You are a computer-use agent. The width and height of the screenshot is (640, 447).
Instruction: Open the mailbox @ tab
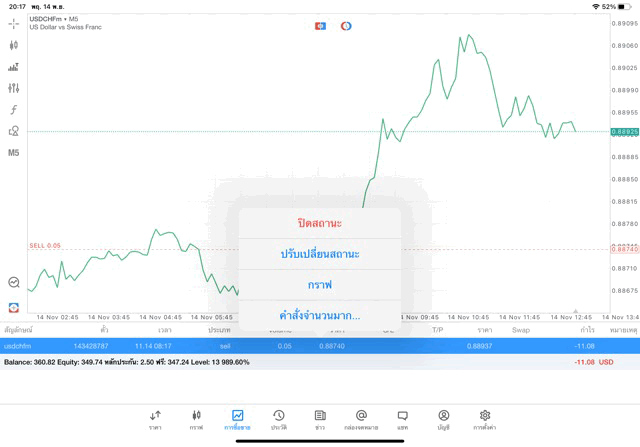click(x=361, y=416)
